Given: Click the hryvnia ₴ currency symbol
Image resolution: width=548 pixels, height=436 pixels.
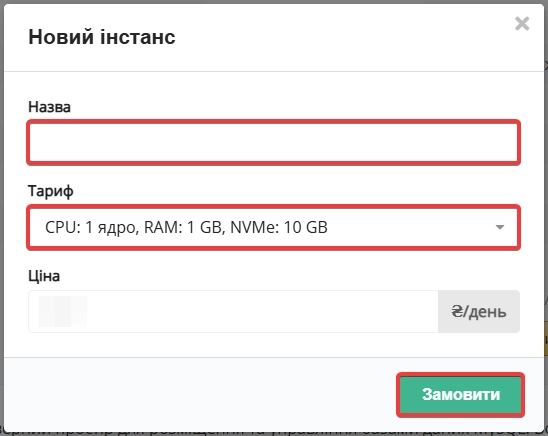Looking at the screenshot, I should tap(456, 311).
